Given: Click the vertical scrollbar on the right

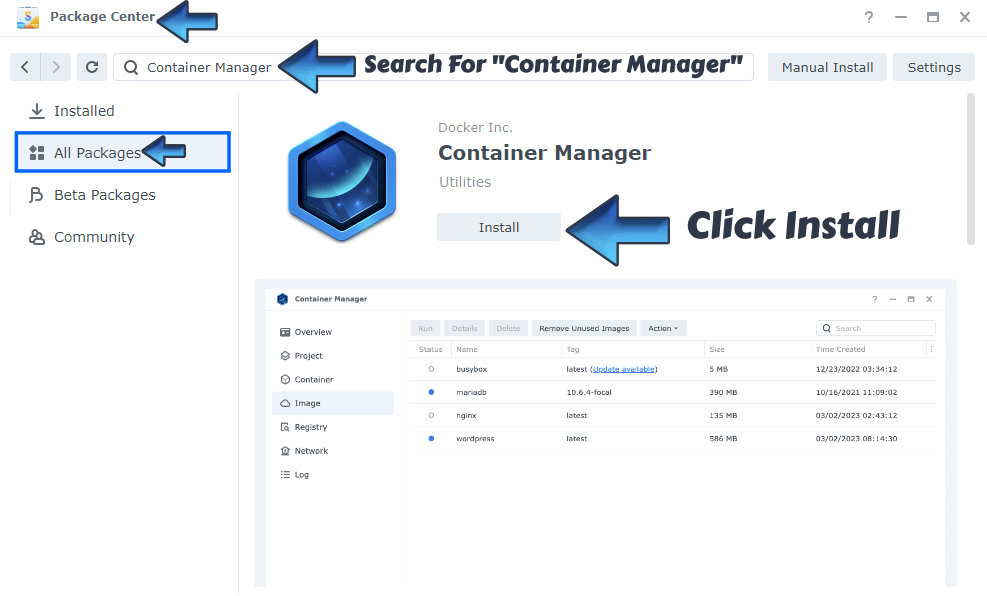Looking at the screenshot, I should (x=971, y=169).
